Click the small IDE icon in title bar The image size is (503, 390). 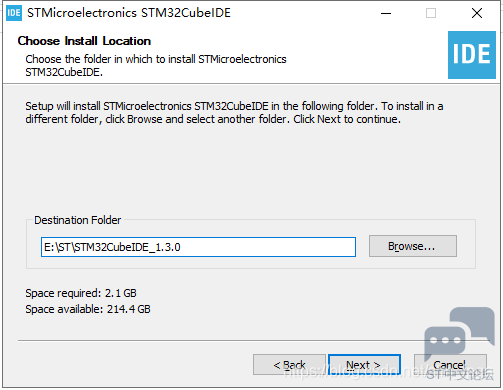[x=14, y=13]
